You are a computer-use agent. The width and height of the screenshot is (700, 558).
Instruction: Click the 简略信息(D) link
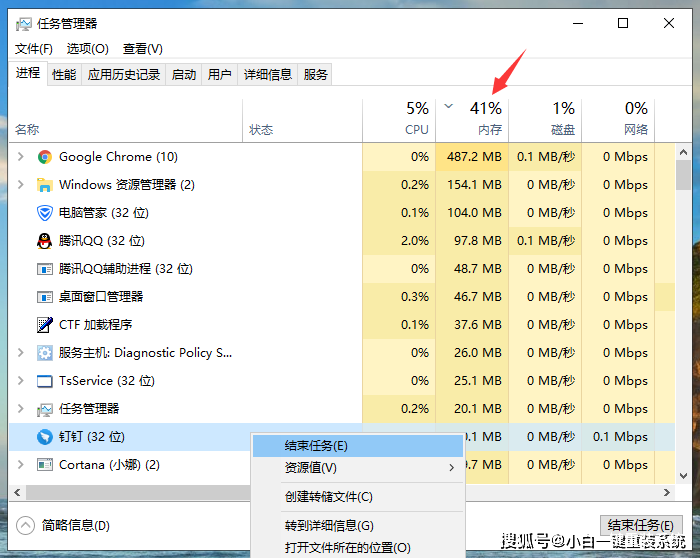[x=75, y=525]
